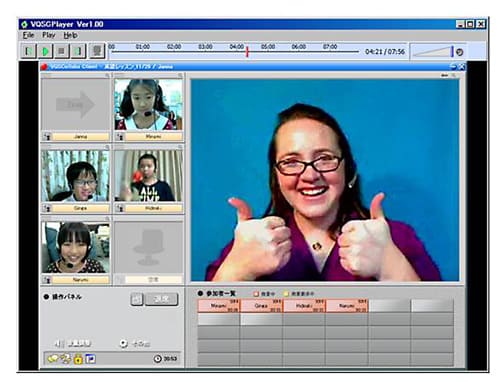This screenshot has height=382, width=500.
Task: Skip to the end of the recording
Action: click(x=78, y=51)
